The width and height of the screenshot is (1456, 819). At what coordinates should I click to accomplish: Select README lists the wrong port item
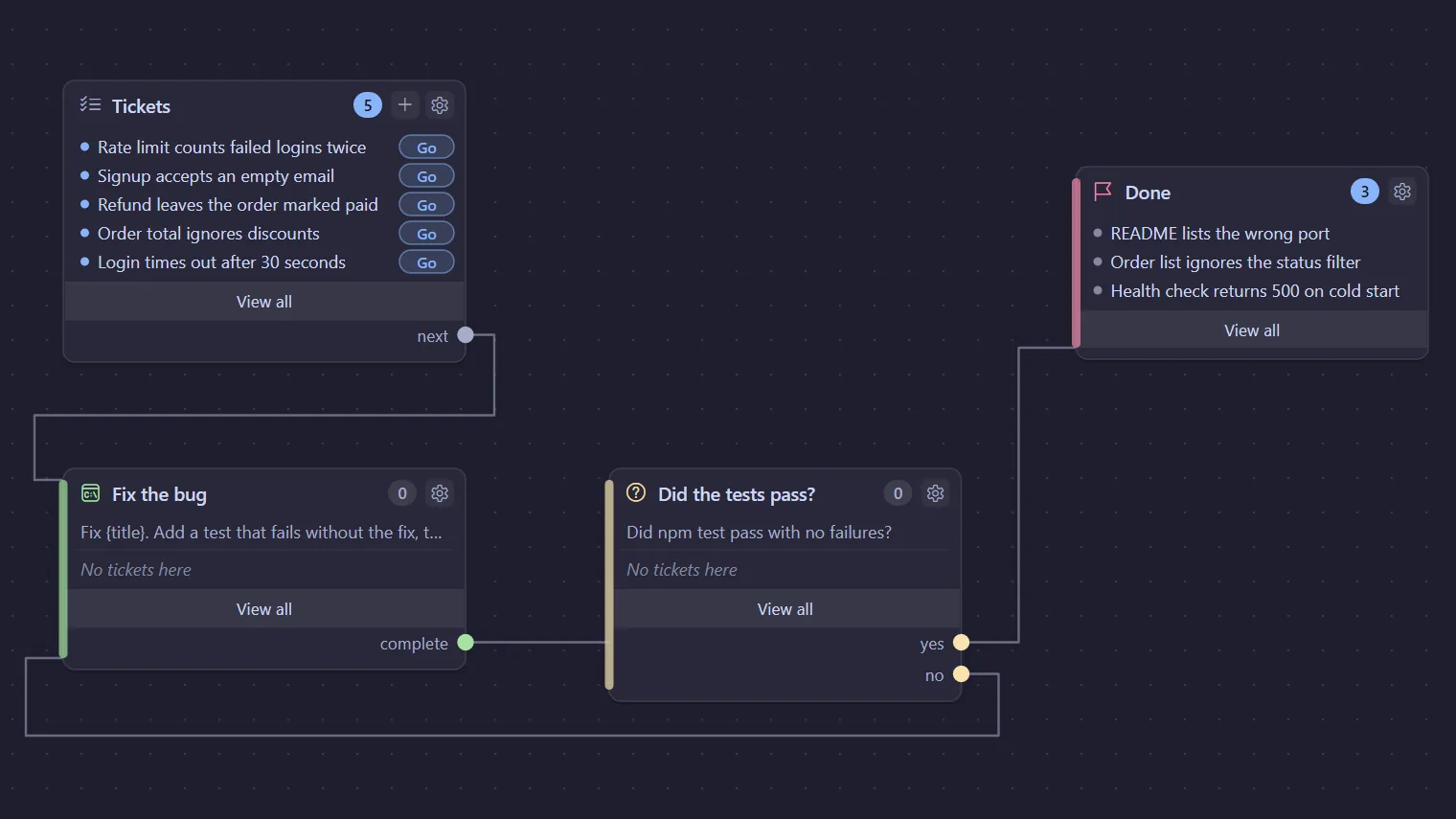tap(1219, 234)
